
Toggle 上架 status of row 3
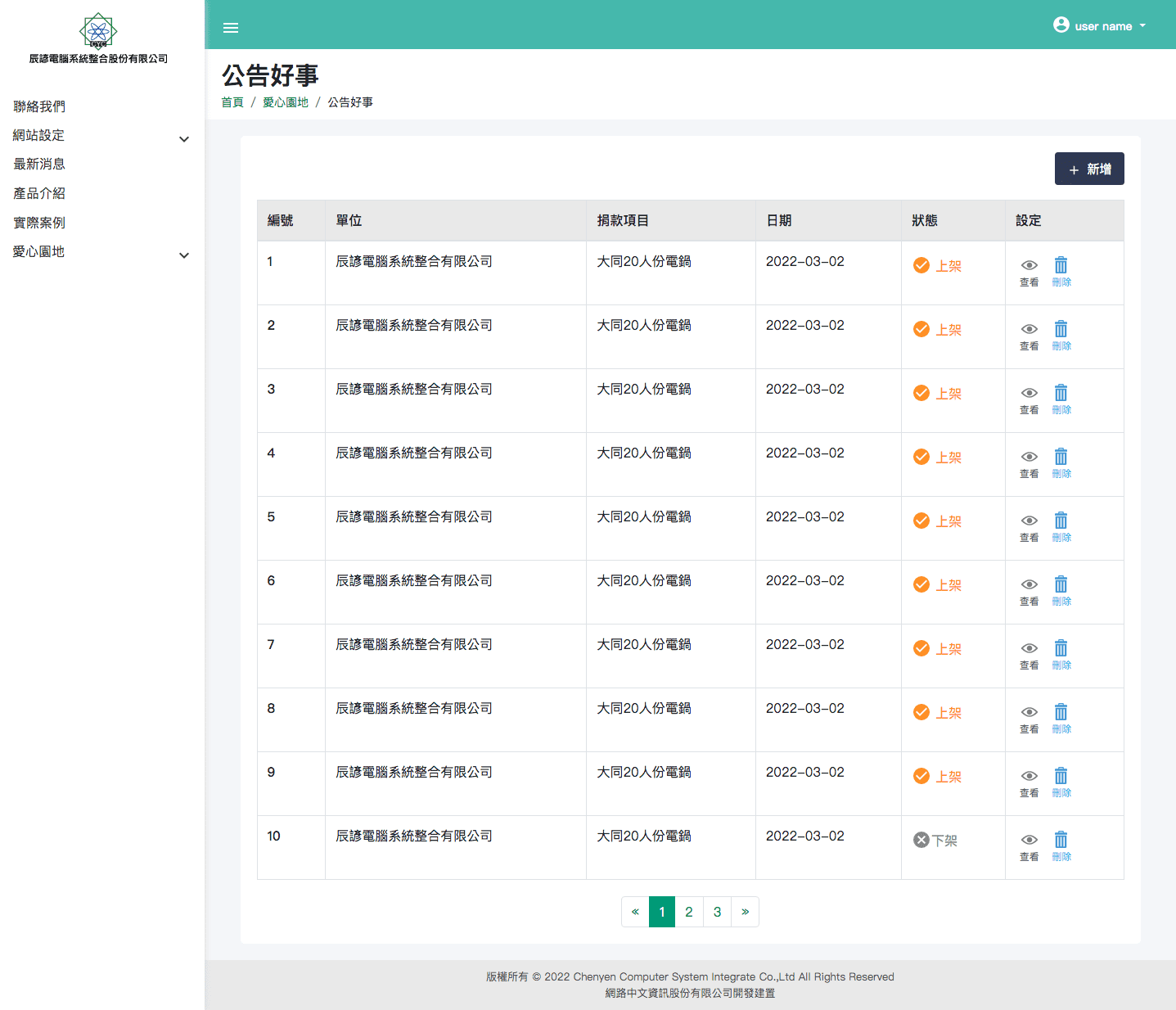pos(937,393)
